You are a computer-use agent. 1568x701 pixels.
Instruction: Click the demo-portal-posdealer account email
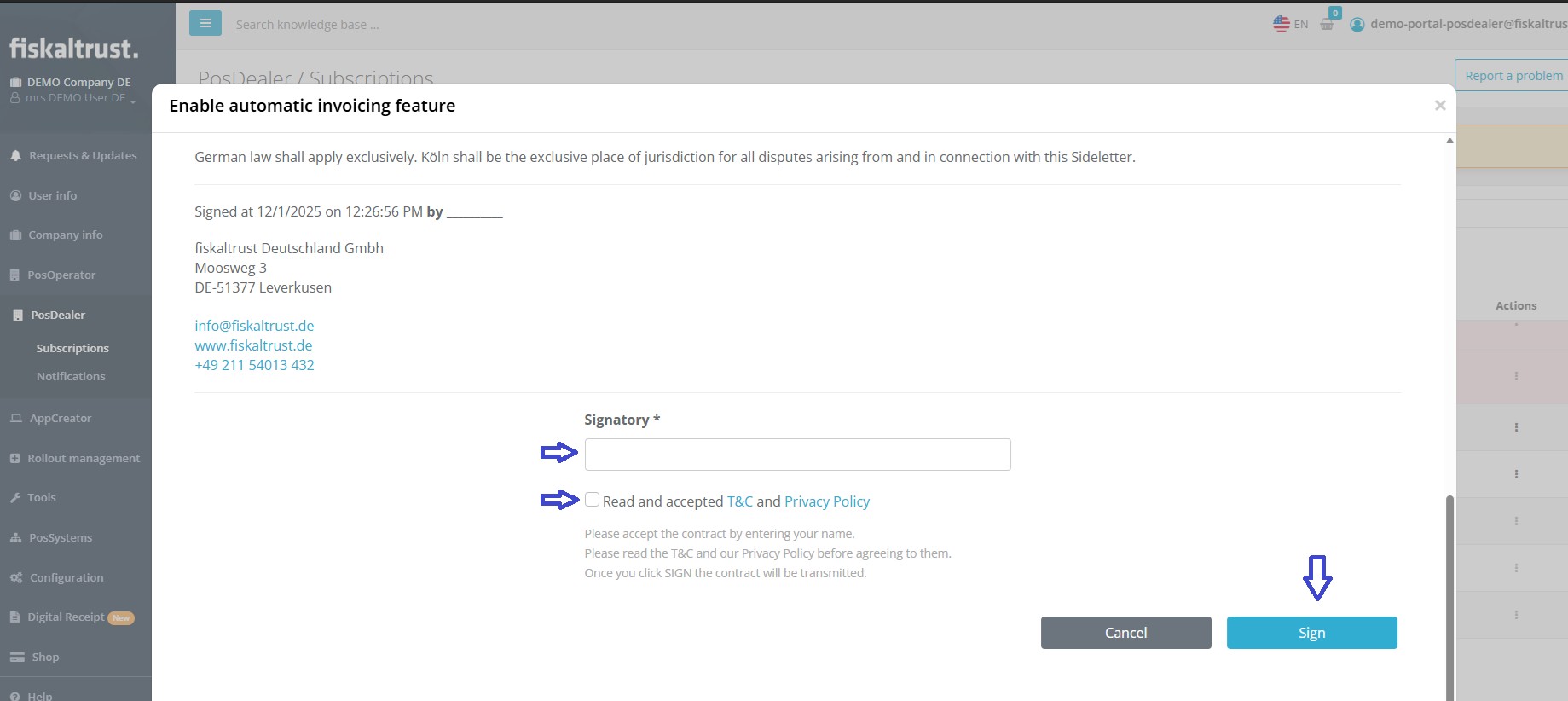1468,24
